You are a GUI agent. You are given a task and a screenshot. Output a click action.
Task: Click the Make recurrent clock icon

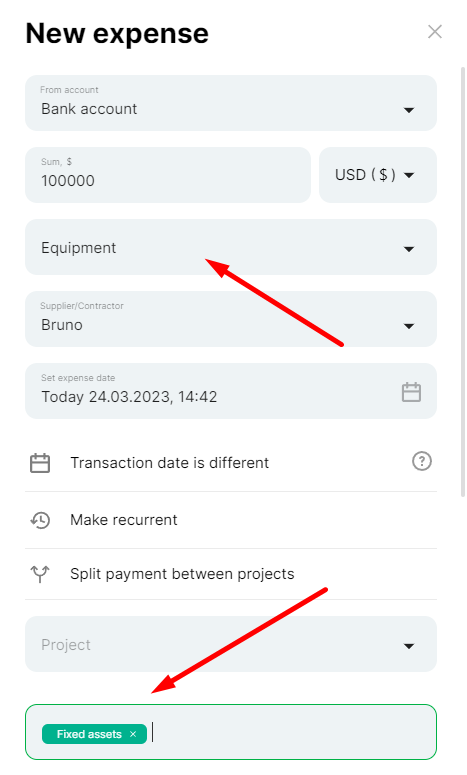[x=40, y=520]
